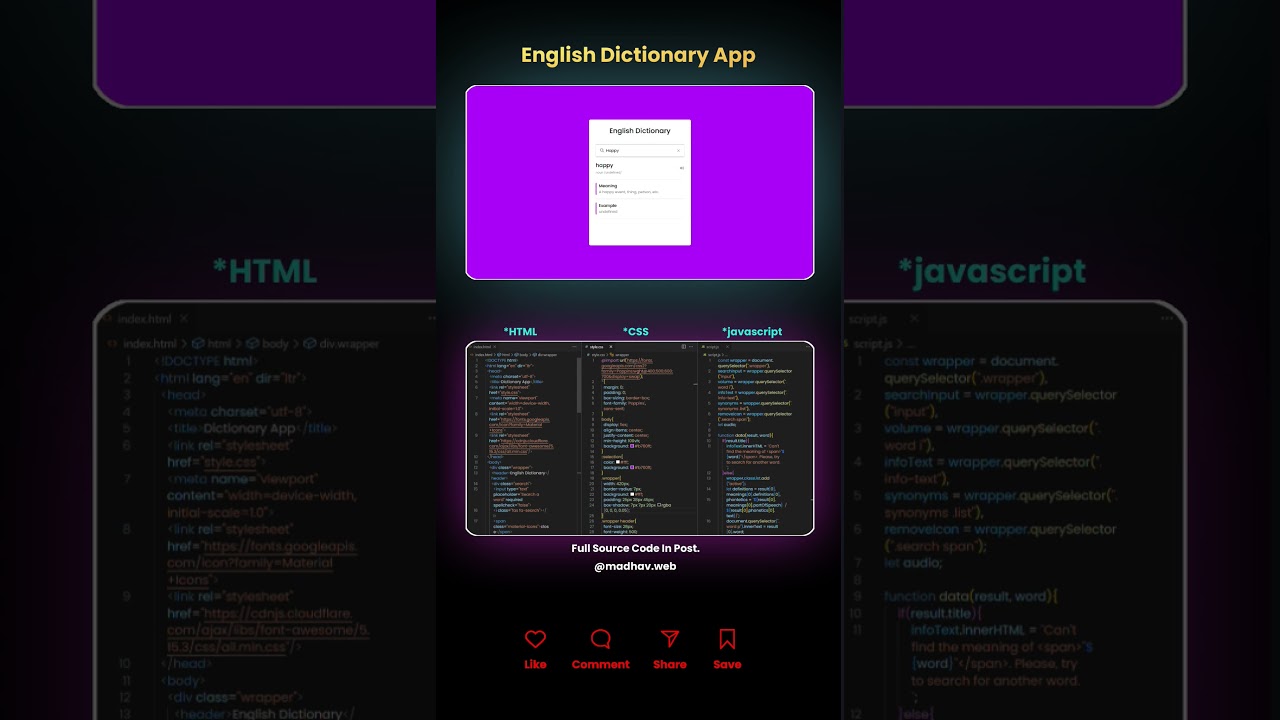Click the *CSS heading above code preview

636,331
